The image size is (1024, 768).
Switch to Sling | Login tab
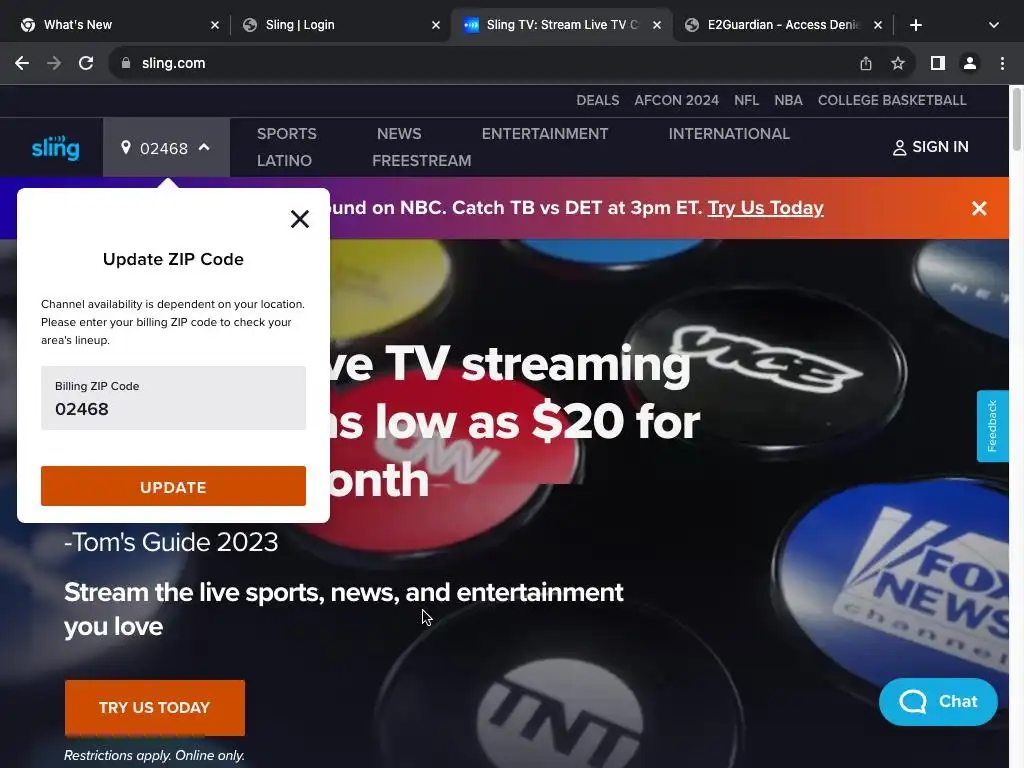click(340, 25)
